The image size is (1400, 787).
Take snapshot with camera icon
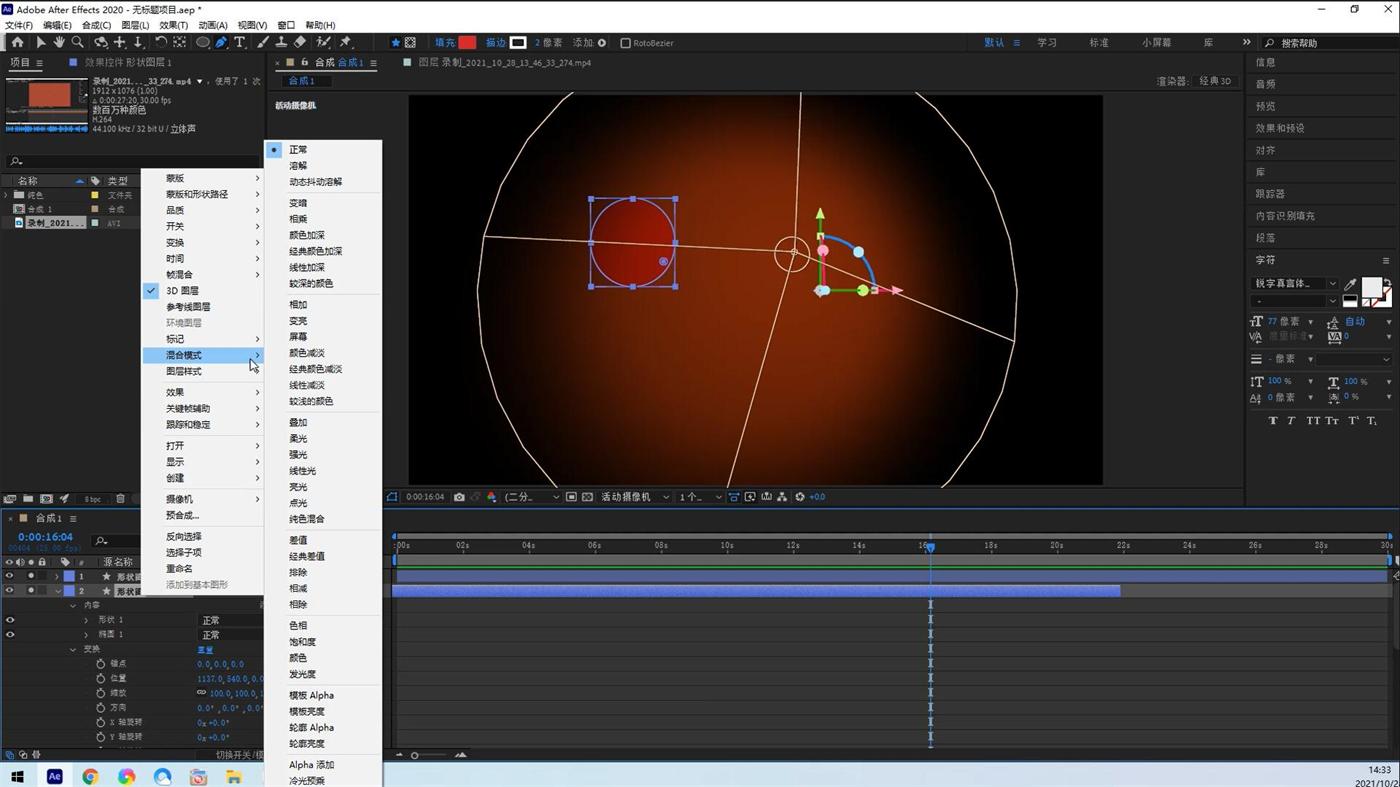pos(459,497)
